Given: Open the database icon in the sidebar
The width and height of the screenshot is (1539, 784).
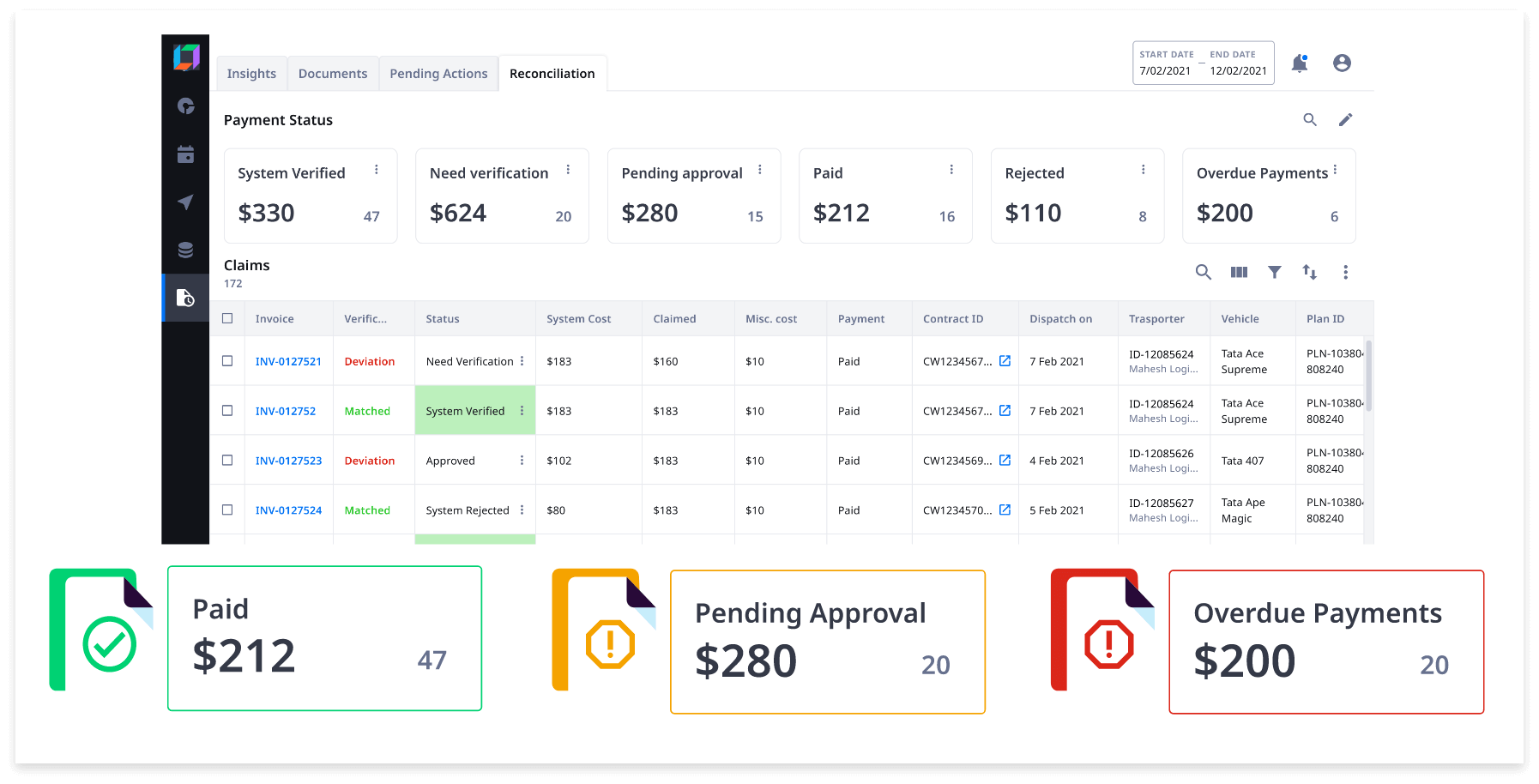Looking at the screenshot, I should point(185,250).
